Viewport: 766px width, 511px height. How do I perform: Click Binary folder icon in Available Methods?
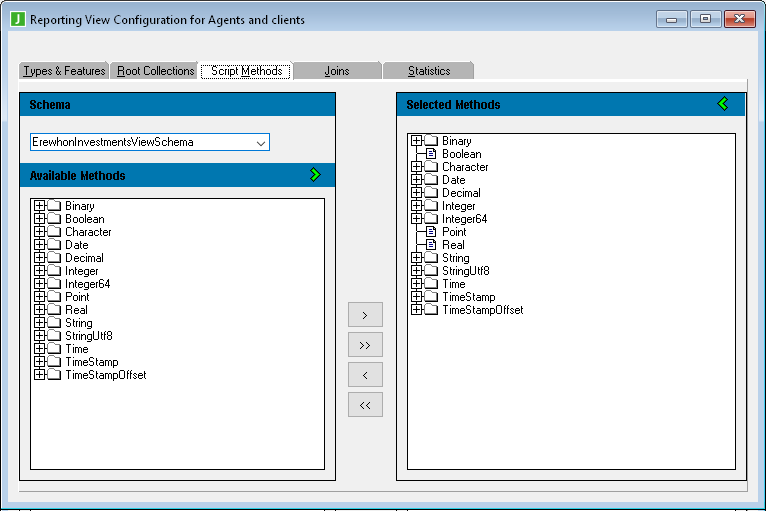coord(55,206)
